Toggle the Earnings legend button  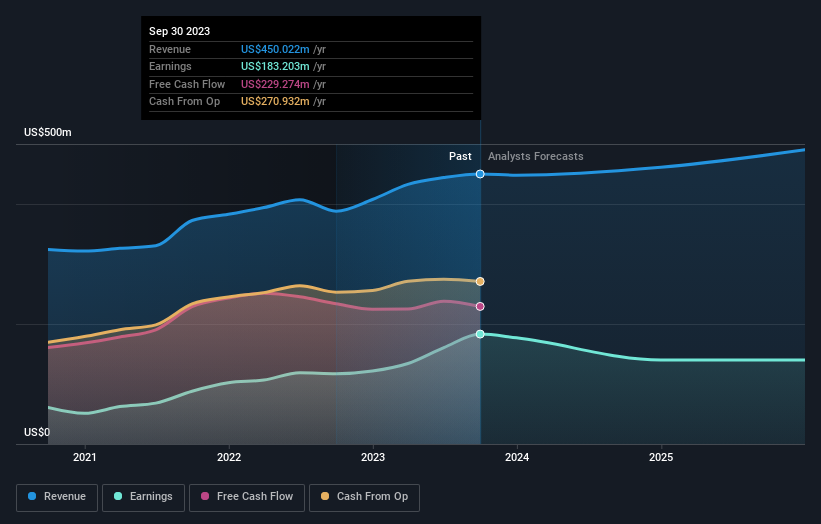point(143,497)
